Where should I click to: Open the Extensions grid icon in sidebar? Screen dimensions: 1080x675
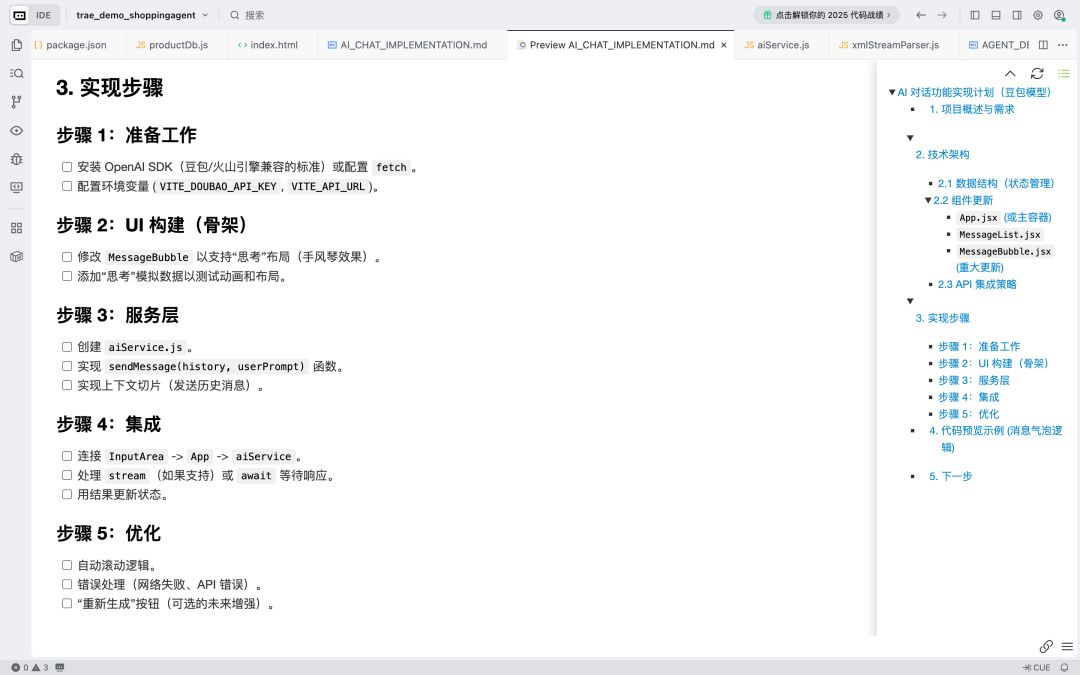click(x=17, y=228)
